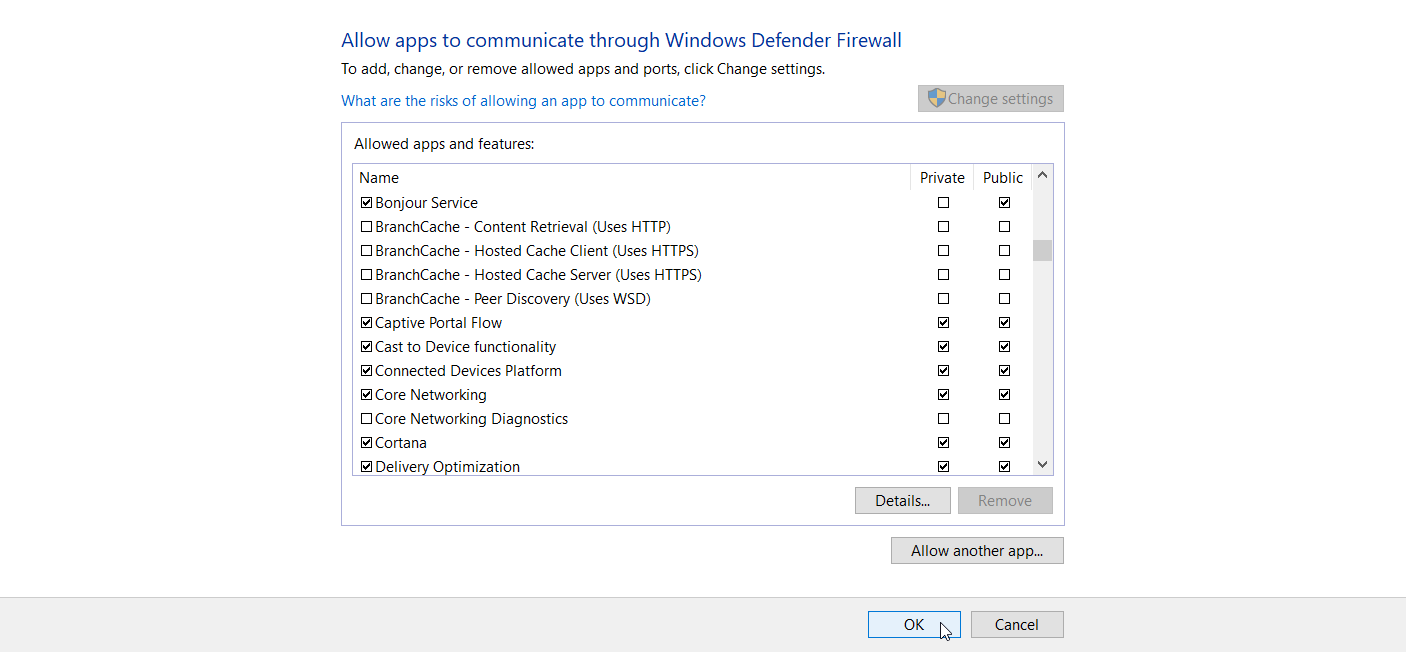Screen dimensions: 1406x652
Task: Check BranchCache Peer Discovery name checkbox
Action: point(366,299)
